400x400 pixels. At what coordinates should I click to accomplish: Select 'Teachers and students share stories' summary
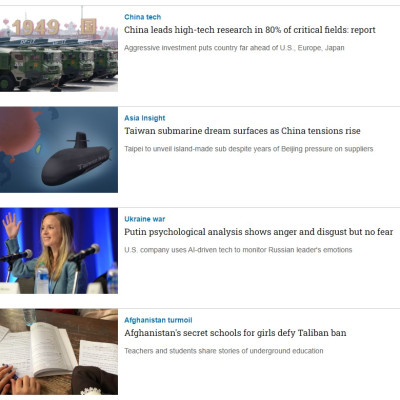click(224, 351)
